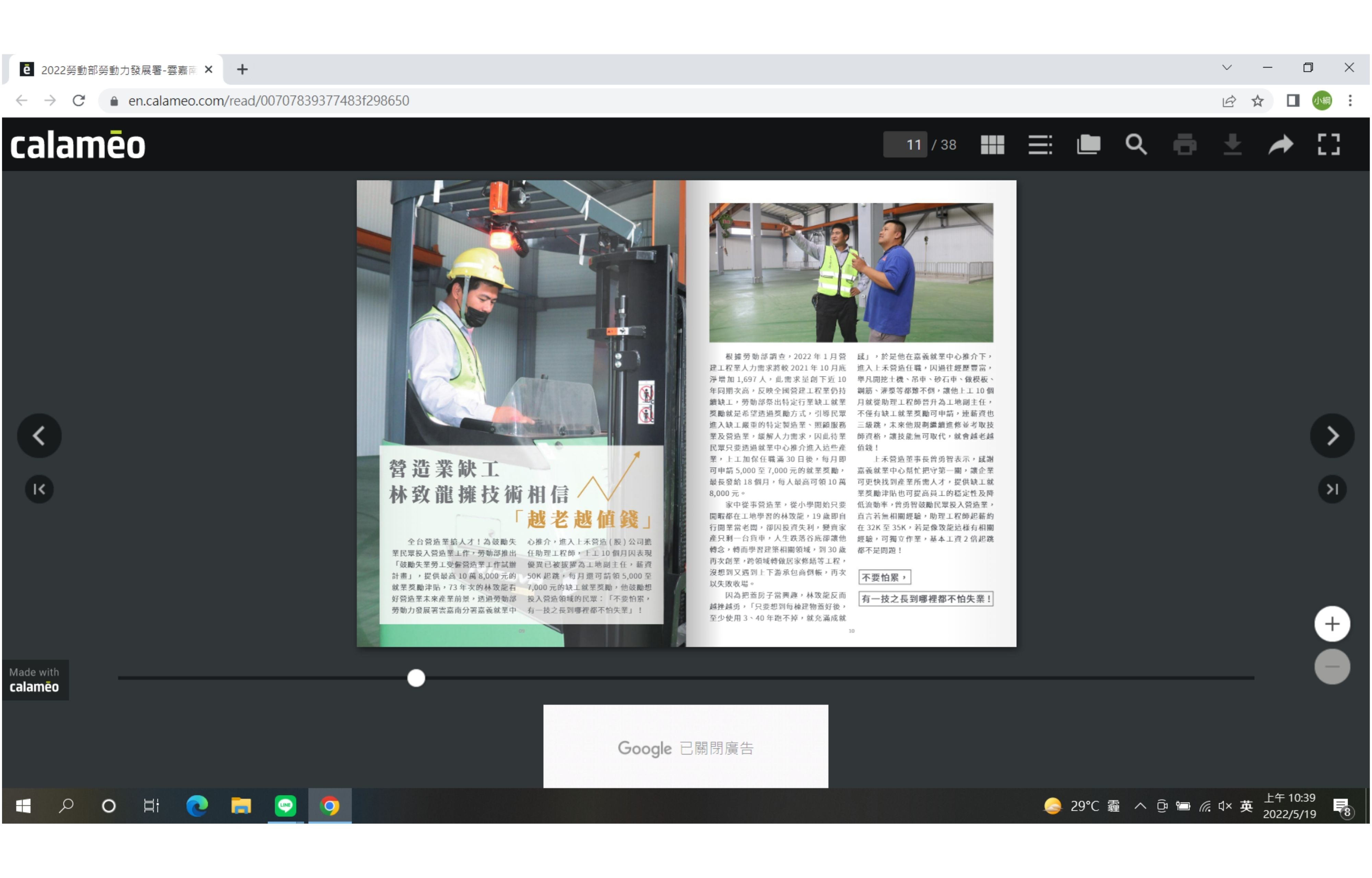This screenshot has height=878, width=1372.
Task: Go to the previous page
Action: [39, 436]
